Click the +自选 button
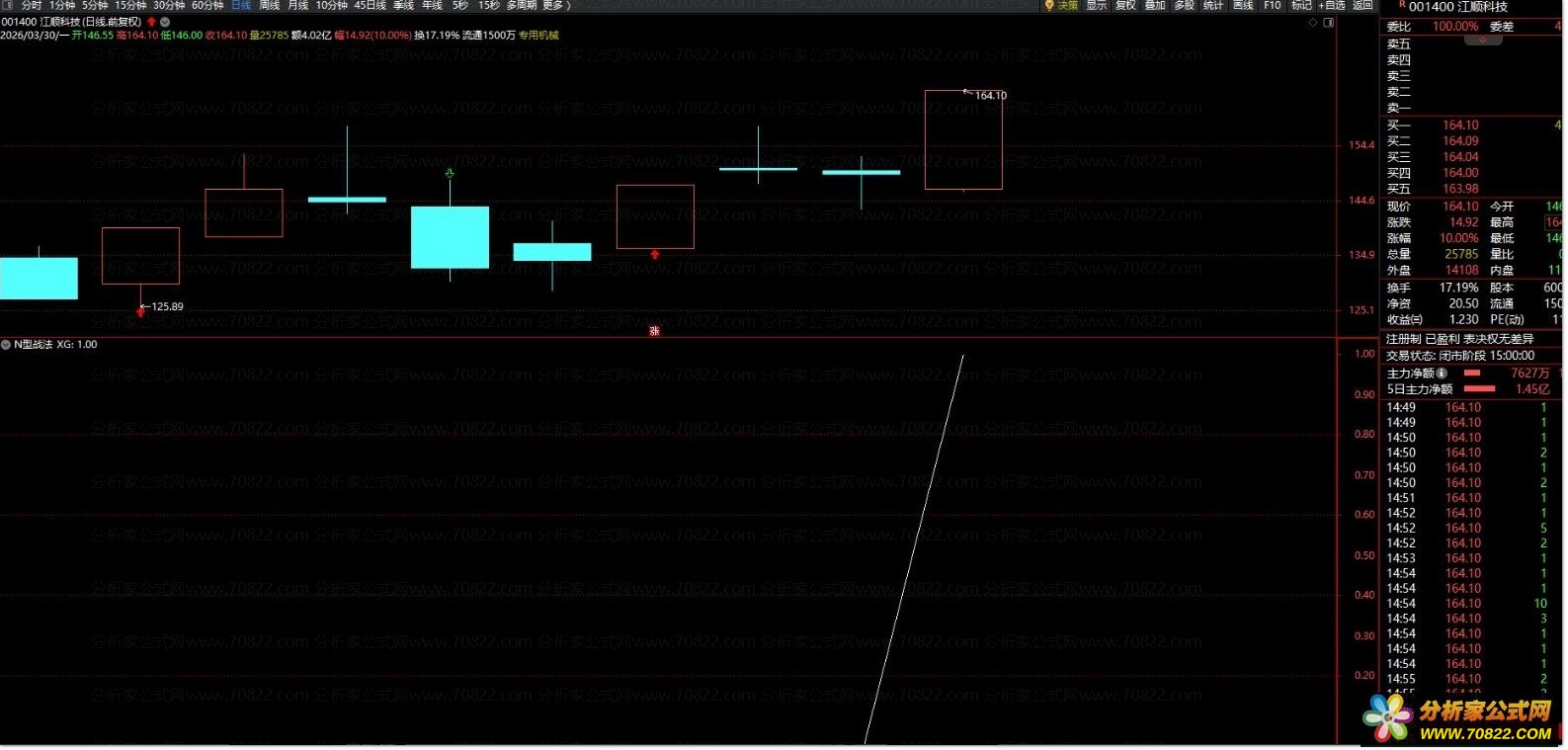1568x750 pixels. click(1334, 6)
